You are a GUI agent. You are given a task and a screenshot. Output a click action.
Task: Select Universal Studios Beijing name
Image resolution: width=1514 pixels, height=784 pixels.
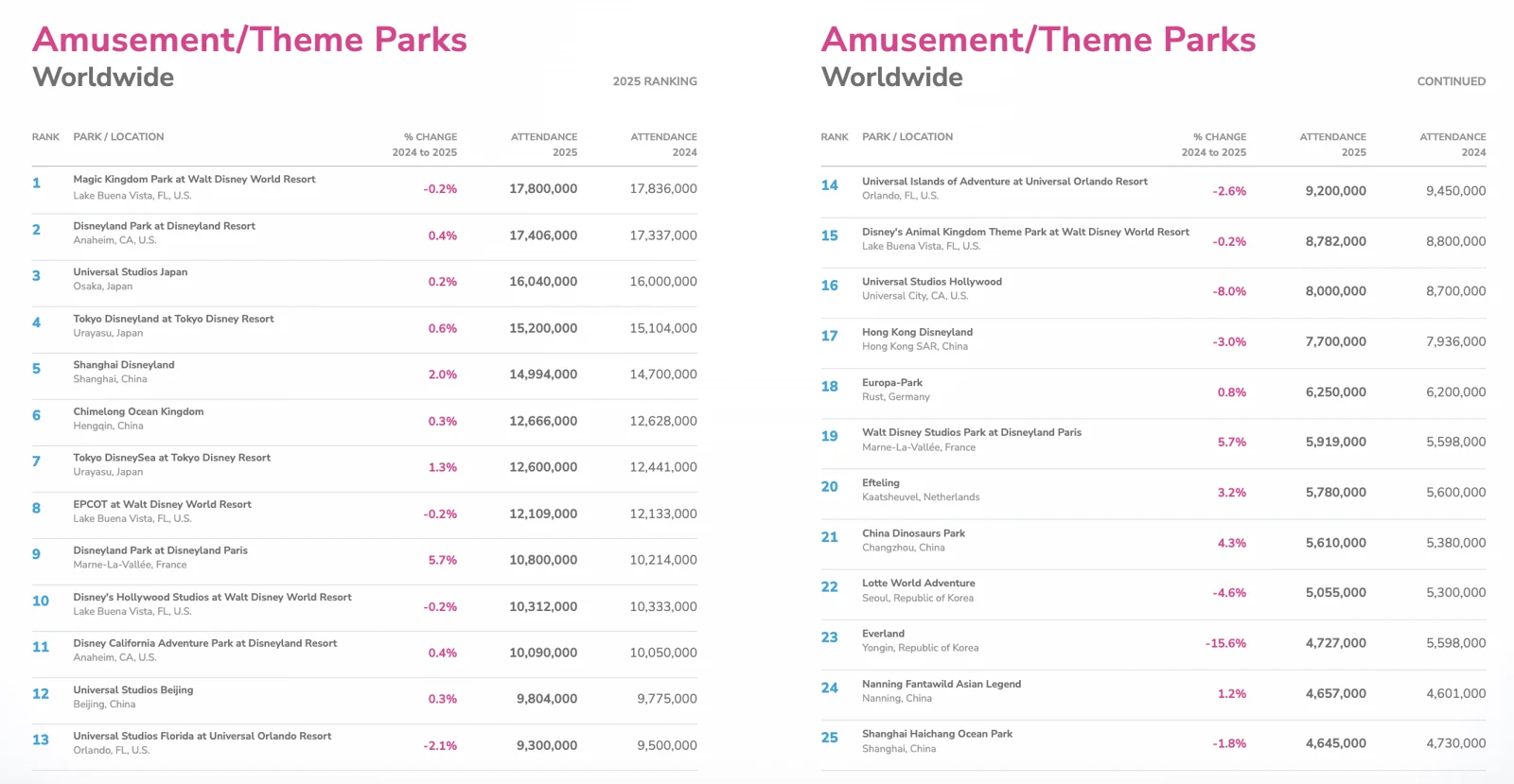(x=132, y=689)
